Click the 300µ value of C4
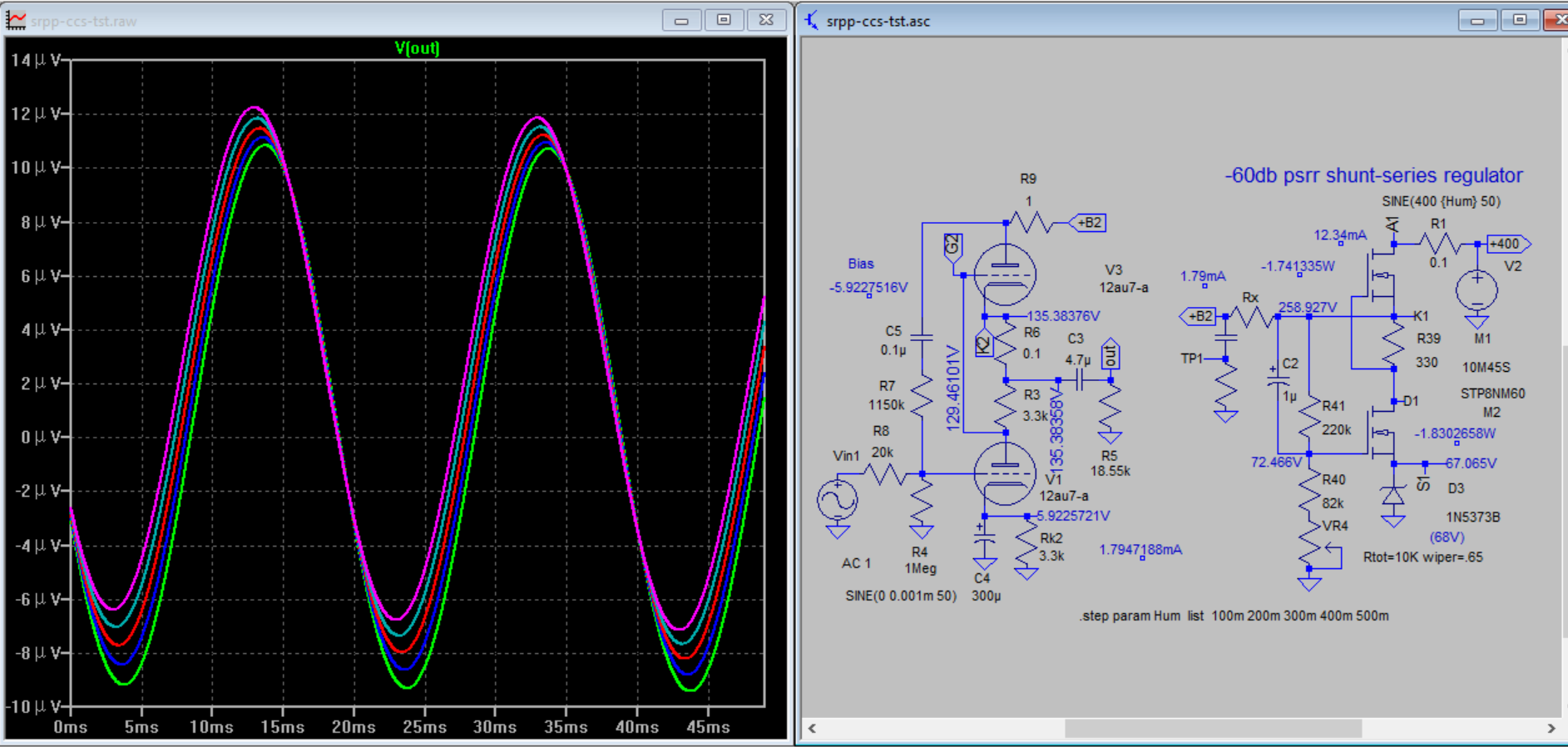Screen dimensions: 1568x747 pos(986,596)
